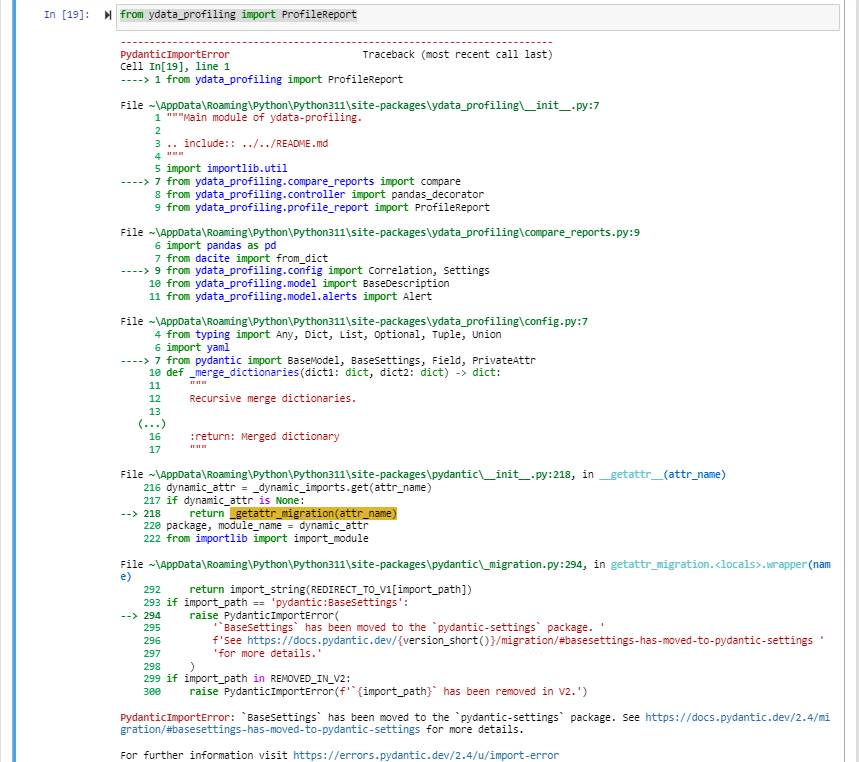Click the In [19]: prompt label

[67, 15]
